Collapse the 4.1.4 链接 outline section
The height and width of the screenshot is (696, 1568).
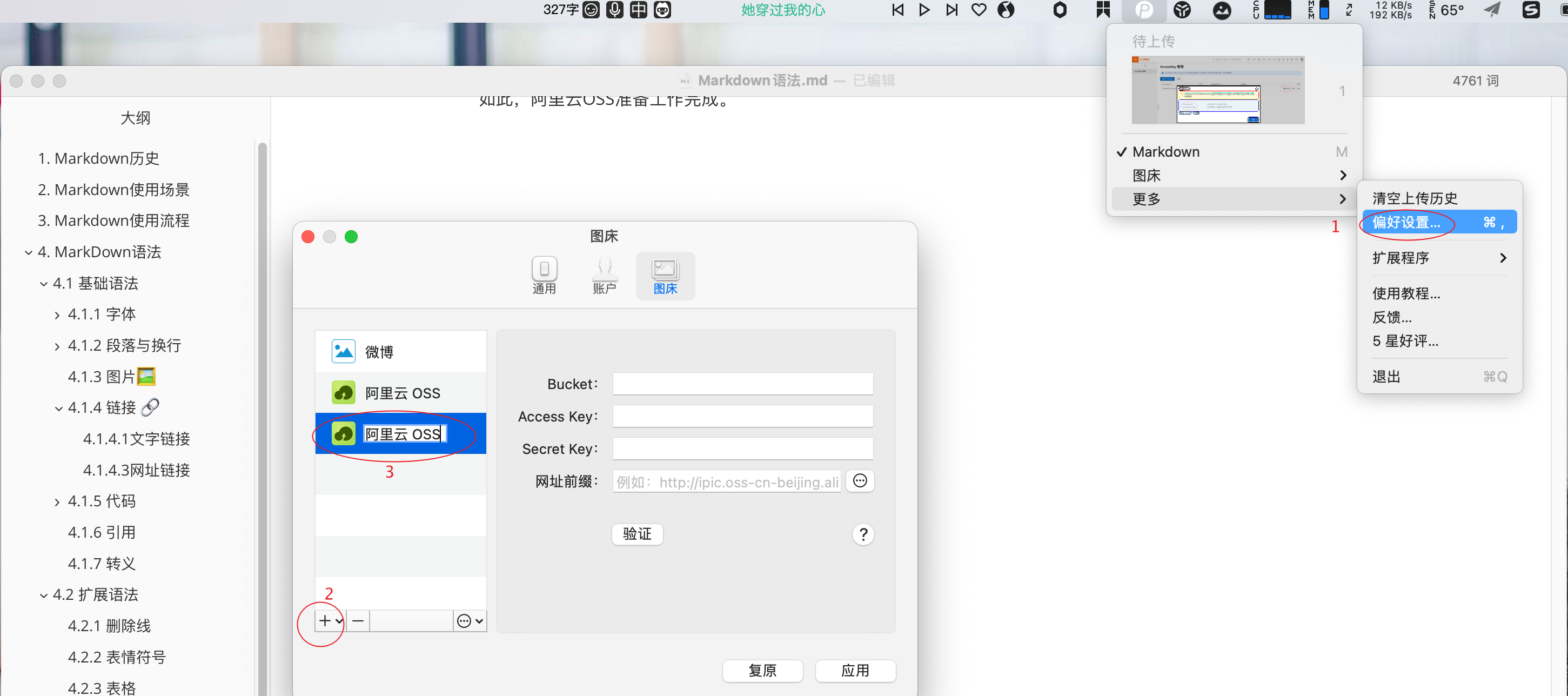58,408
